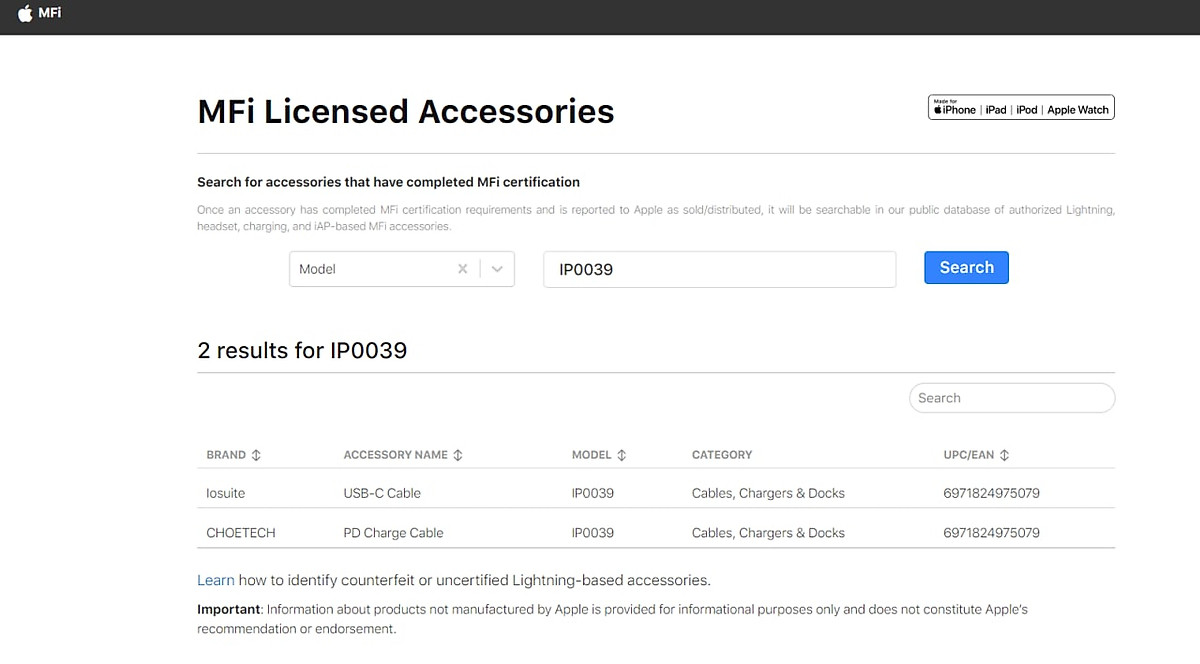Clear the Model selection with the X icon

pyautogui.click(x=462, y=269)
